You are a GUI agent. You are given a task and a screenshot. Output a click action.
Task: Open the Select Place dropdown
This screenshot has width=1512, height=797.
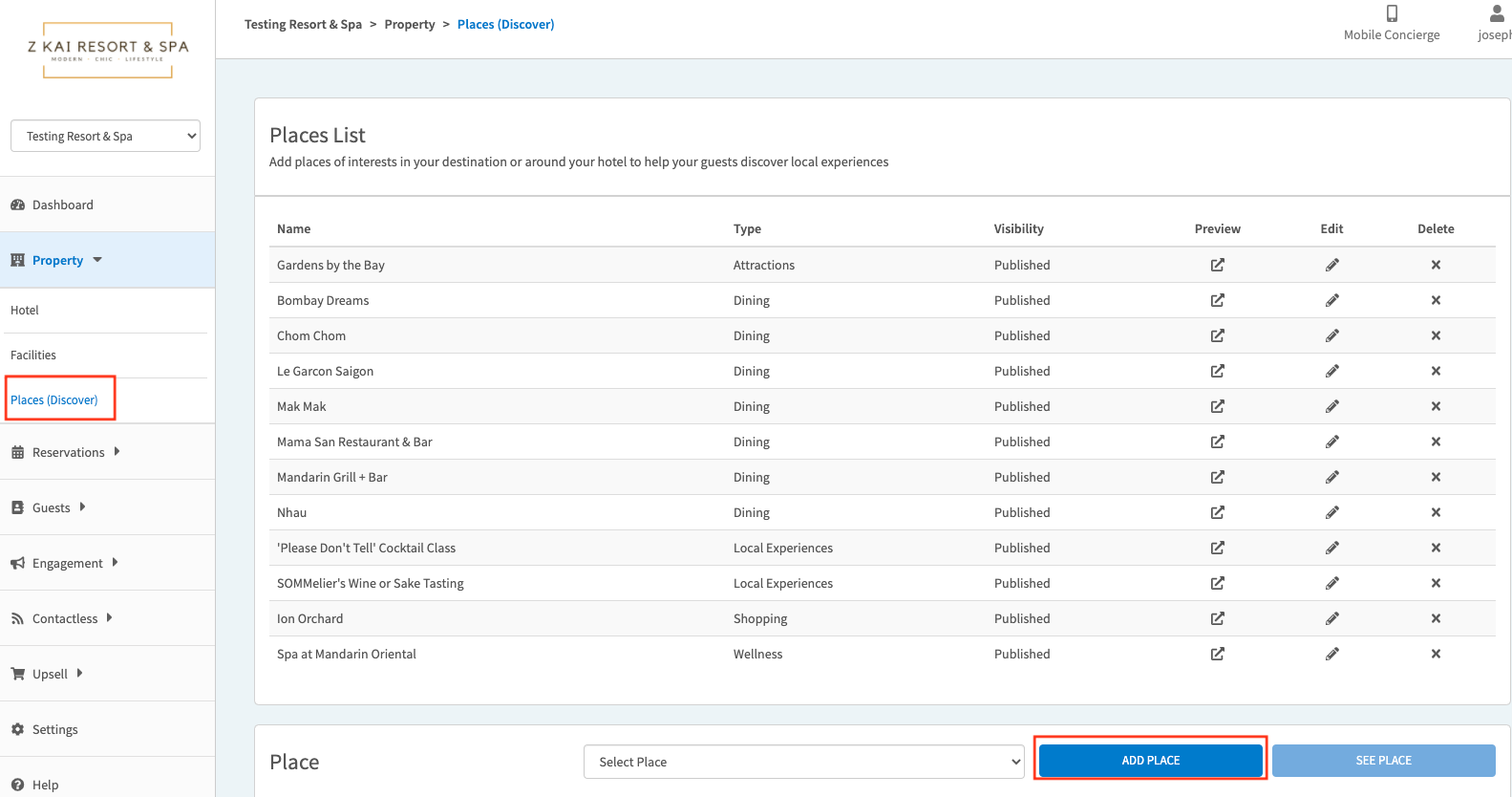803,762
